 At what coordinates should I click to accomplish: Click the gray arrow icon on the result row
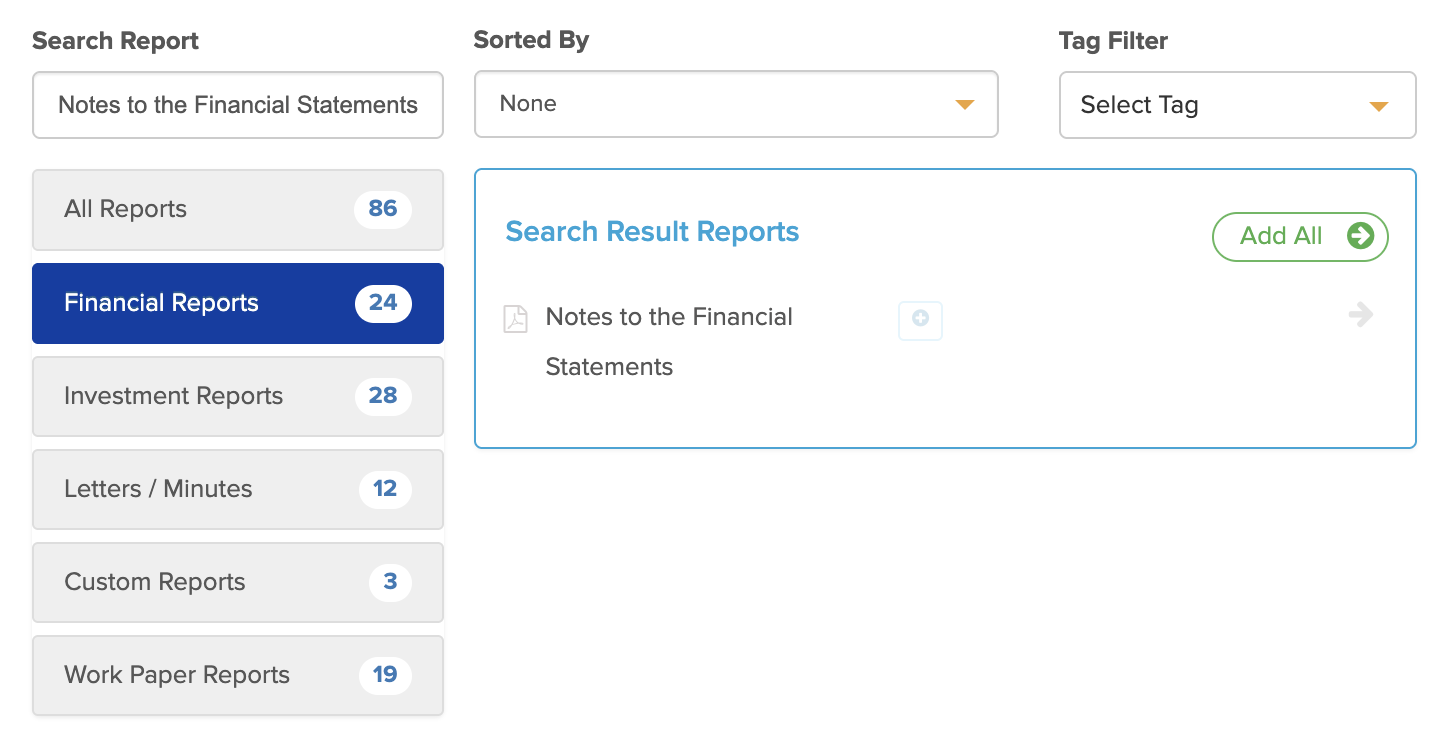tap(1360, 315)
